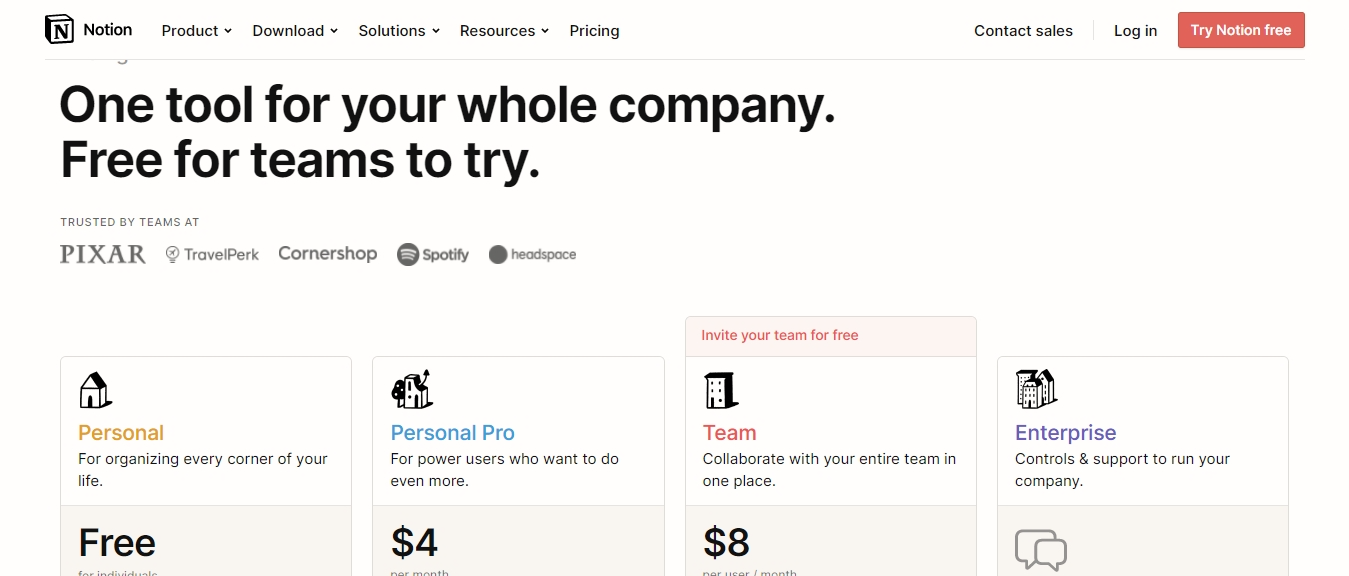This screenshot has height=576, width=1349.
Task: Click the Personal plan house icon
Action: pyautogui.click(x=95, y=389)
